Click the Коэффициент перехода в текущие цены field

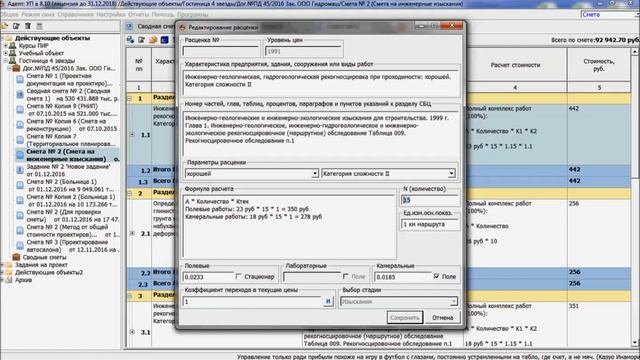coord(253,302)
